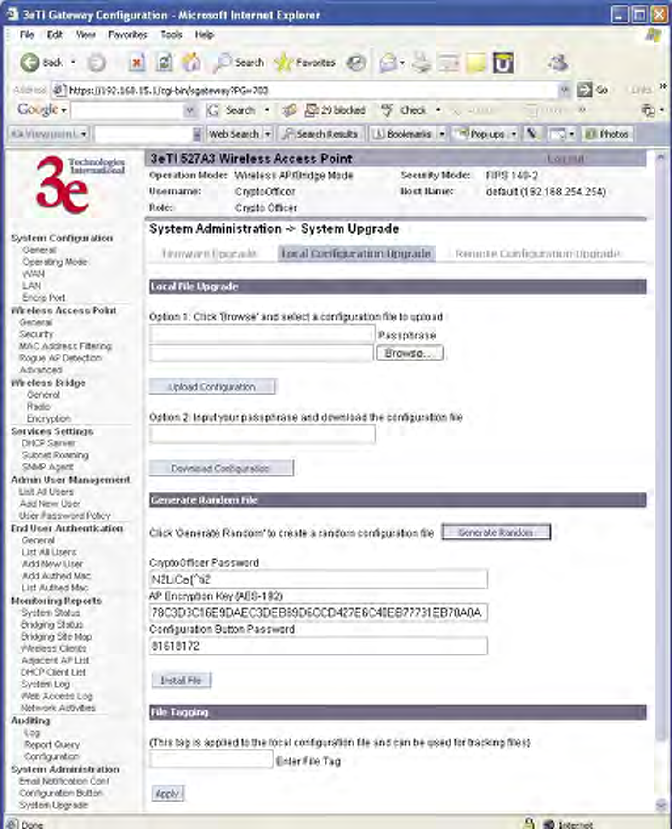The image size is (672, 829).
Task: Expand the Google search field history dropdown
Action: click(190, 110)
